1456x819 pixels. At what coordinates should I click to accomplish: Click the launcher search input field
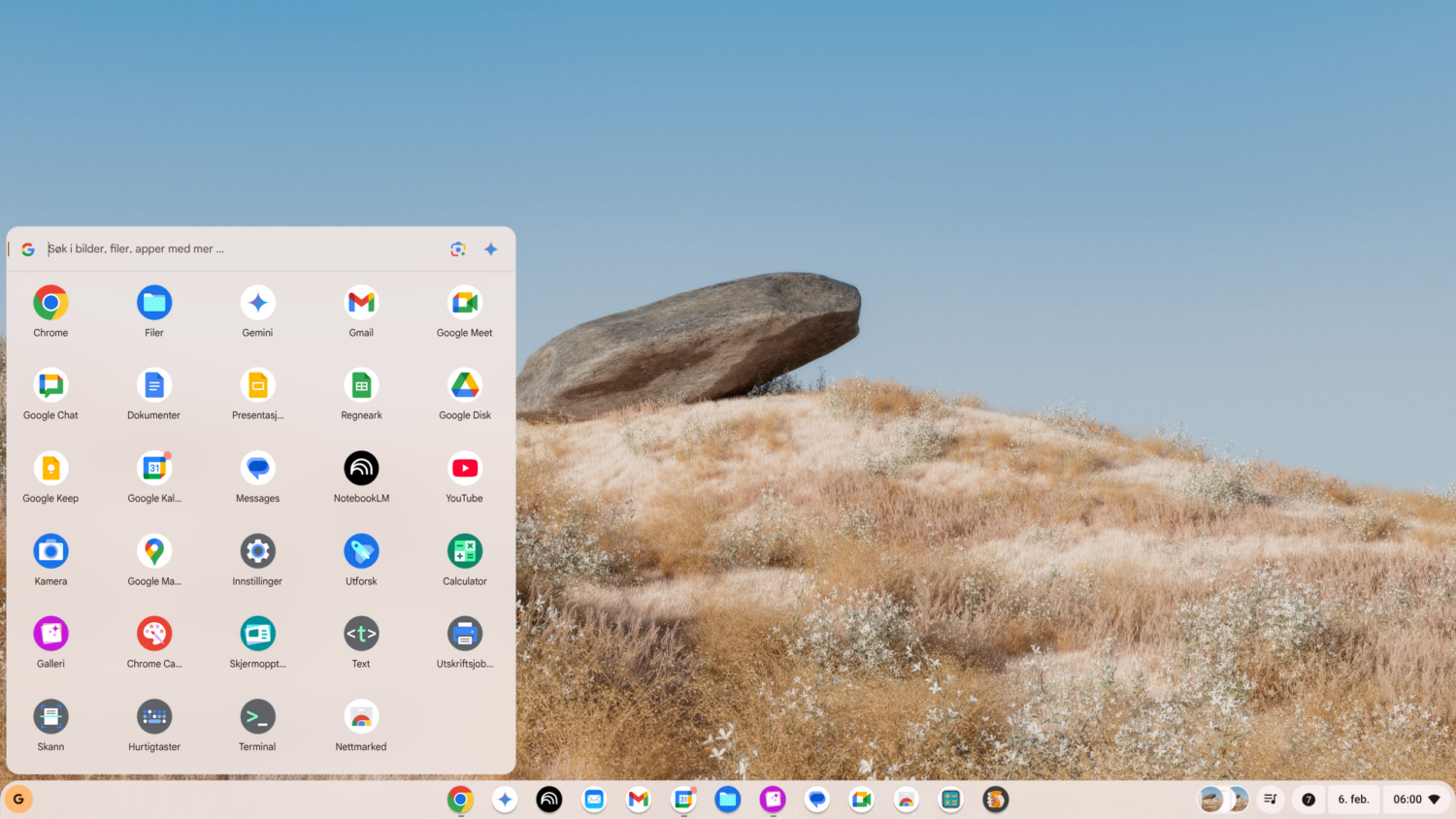pos(233,249)
